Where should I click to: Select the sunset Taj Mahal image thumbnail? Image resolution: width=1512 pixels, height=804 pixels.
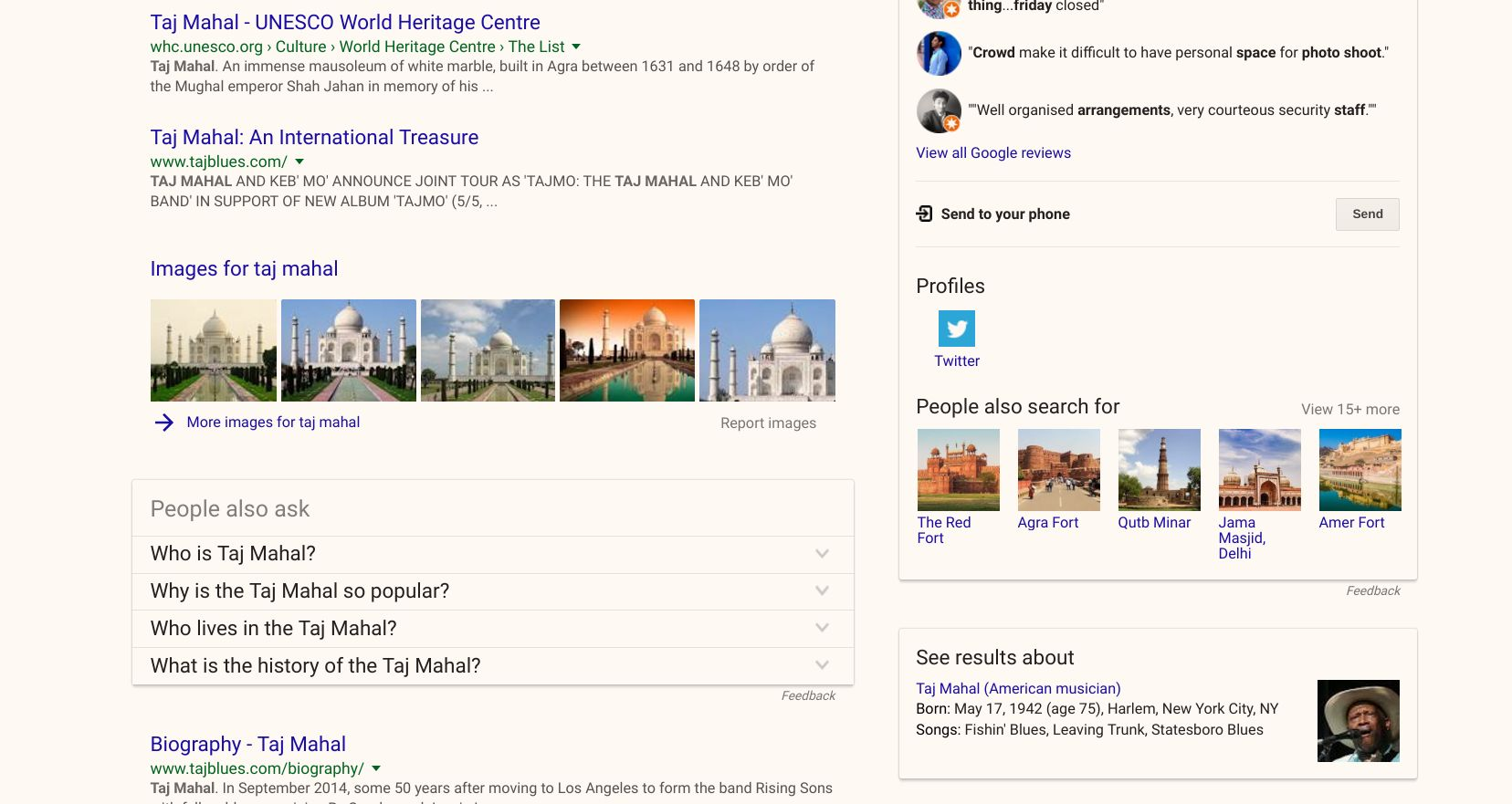(626, 350)
